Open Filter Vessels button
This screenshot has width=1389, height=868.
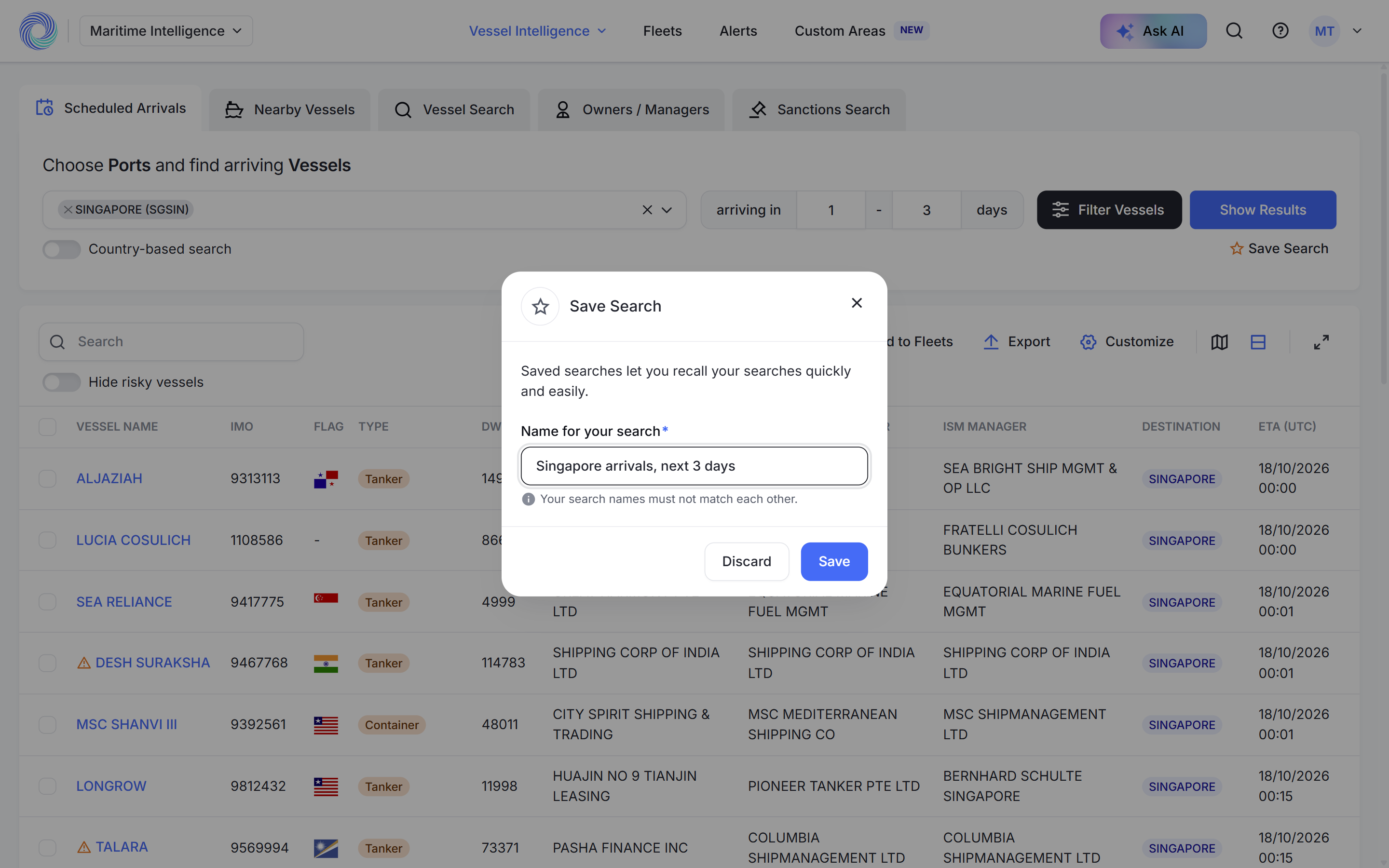[1109, 210]
